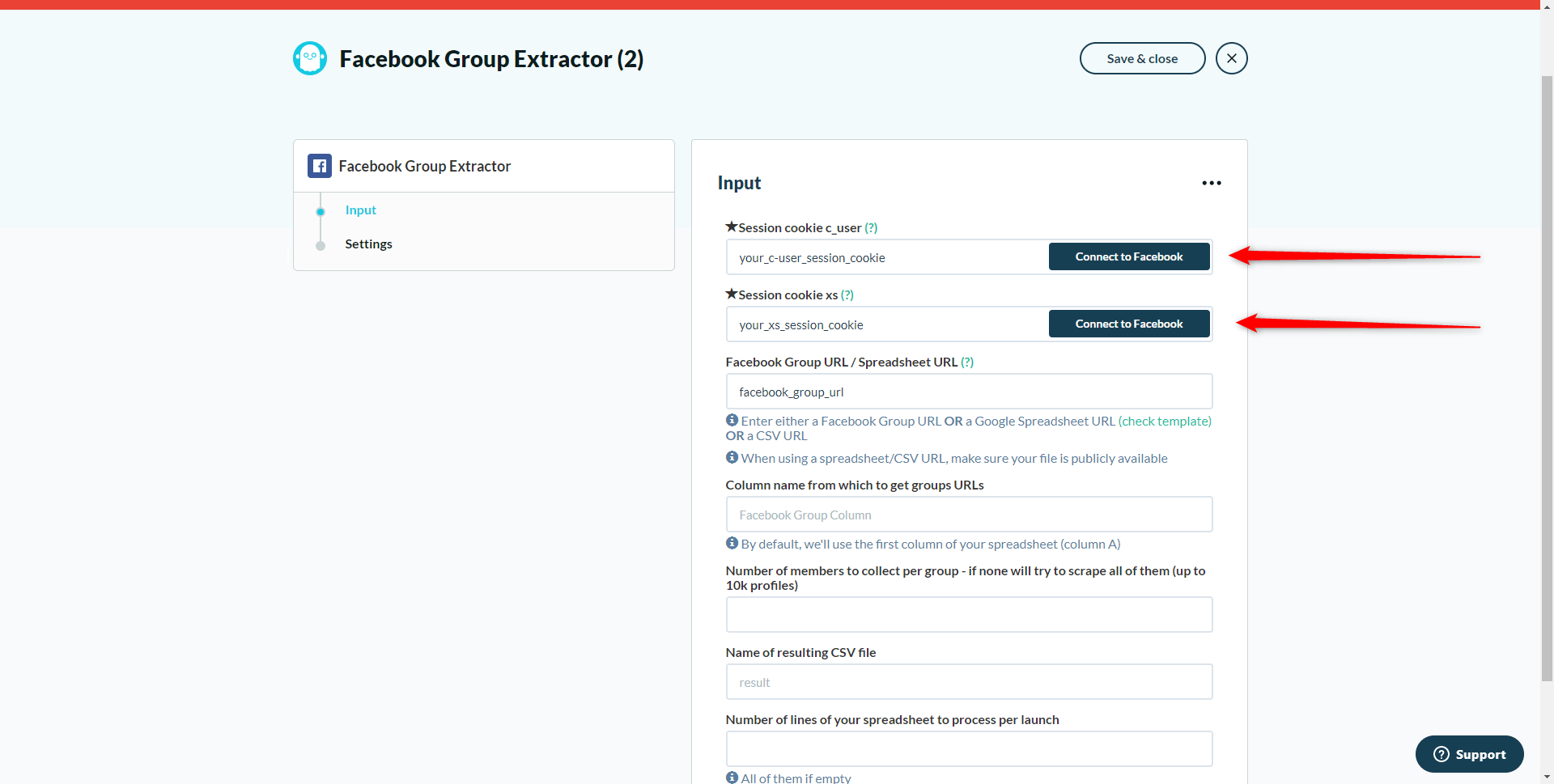Click the Facebook Group Extractor sidebar title

point(424,166)
